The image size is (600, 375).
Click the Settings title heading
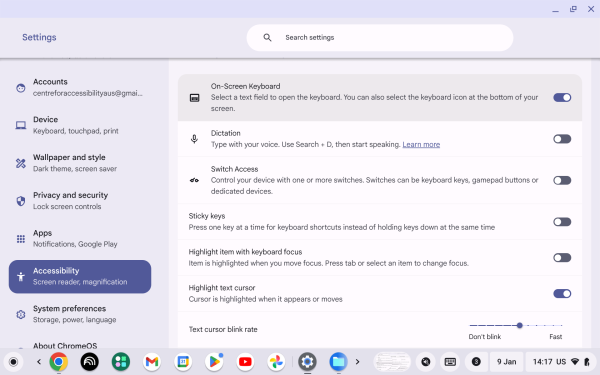click(x=39, y=37)
